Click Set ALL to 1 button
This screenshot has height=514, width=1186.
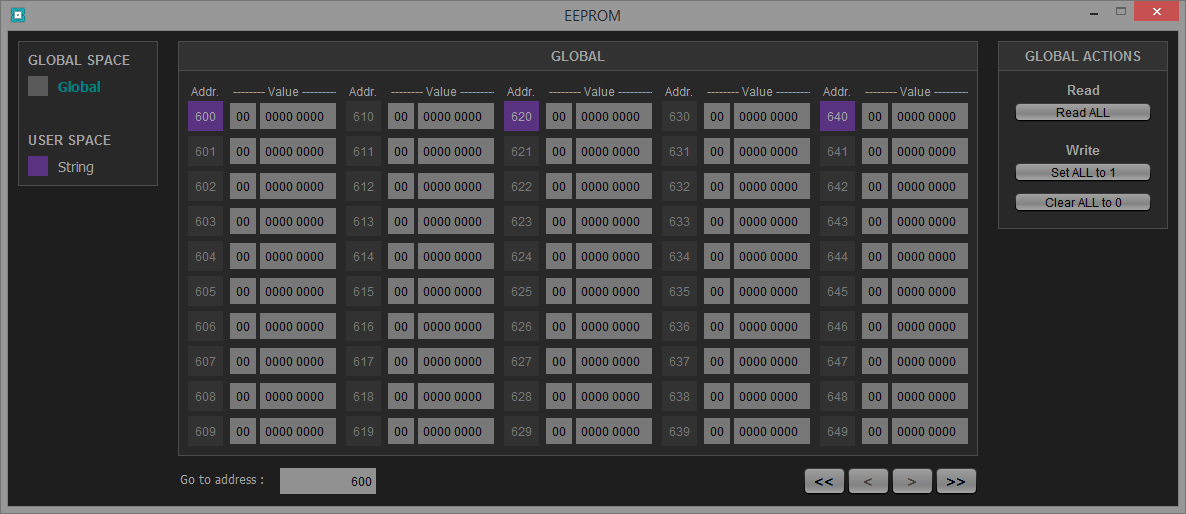[x=1082, y=172]
